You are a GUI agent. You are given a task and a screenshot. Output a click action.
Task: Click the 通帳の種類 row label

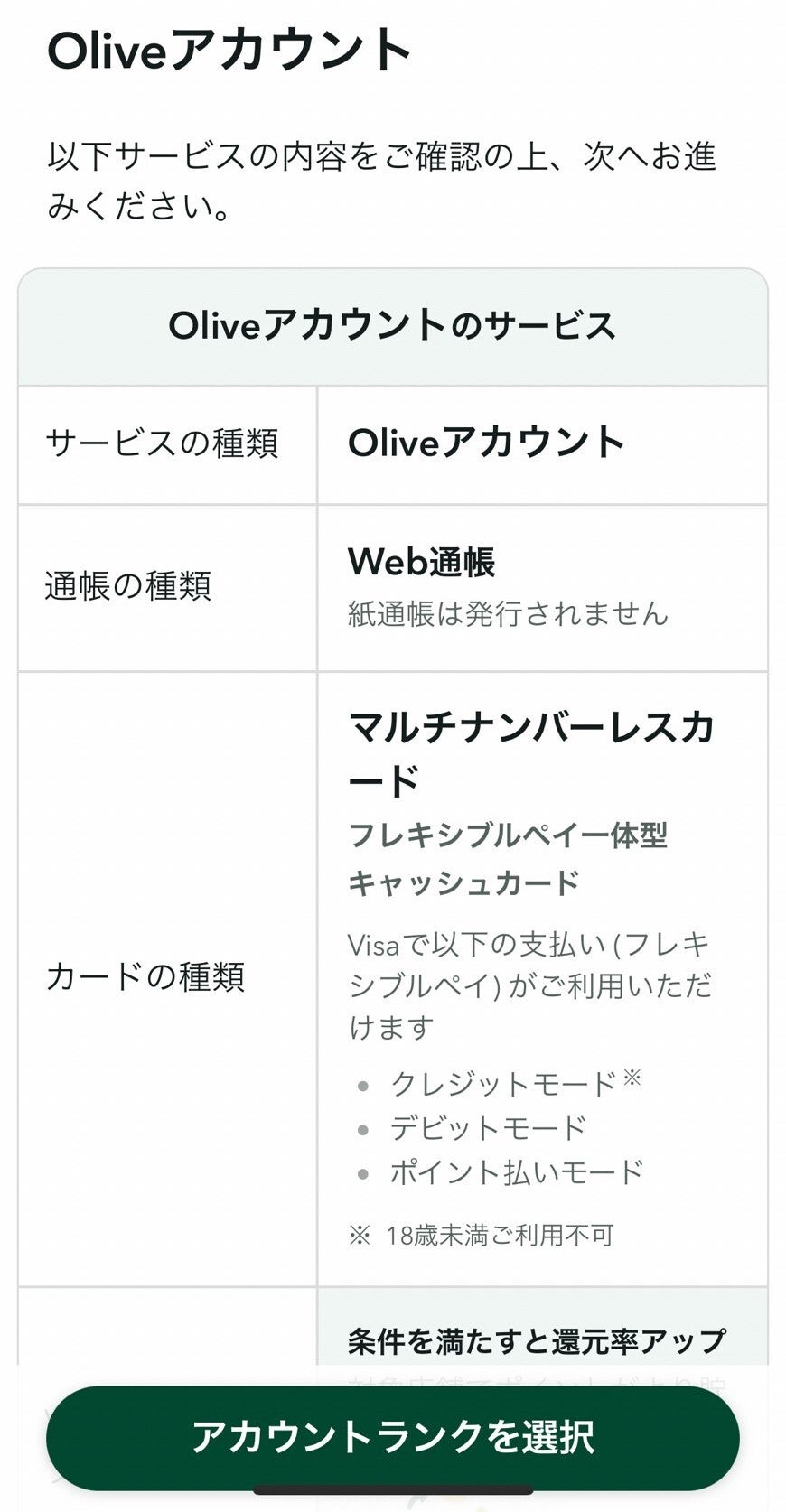click(x=126, y=583)
